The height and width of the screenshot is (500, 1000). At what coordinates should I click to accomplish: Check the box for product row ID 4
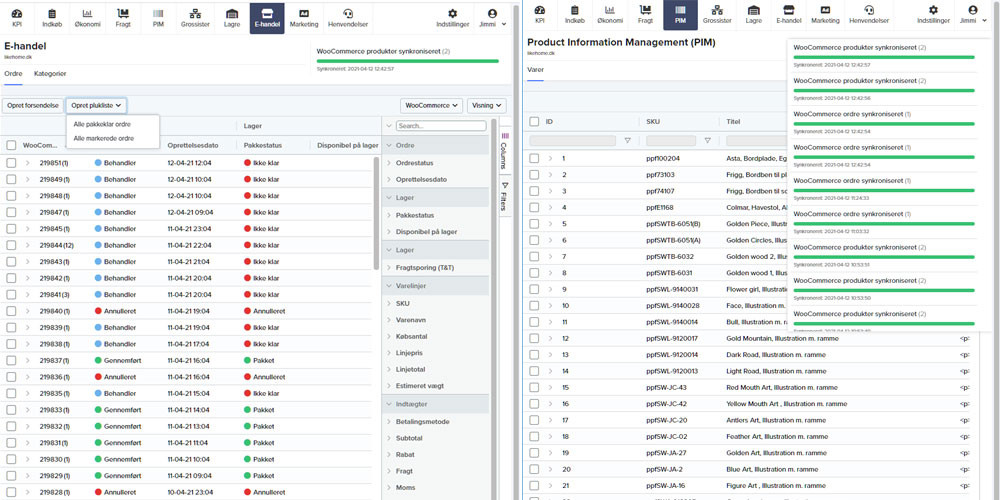[x=534, y=207]
